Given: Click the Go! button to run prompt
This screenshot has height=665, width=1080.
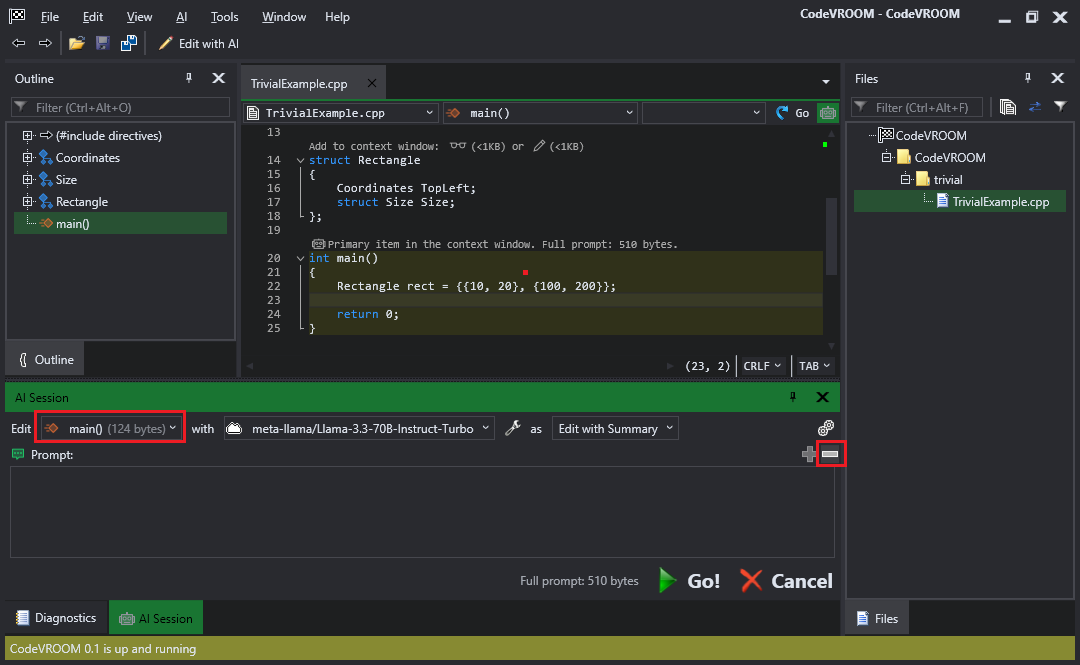Looking at the screenshot, I should [x=689, y=581].
